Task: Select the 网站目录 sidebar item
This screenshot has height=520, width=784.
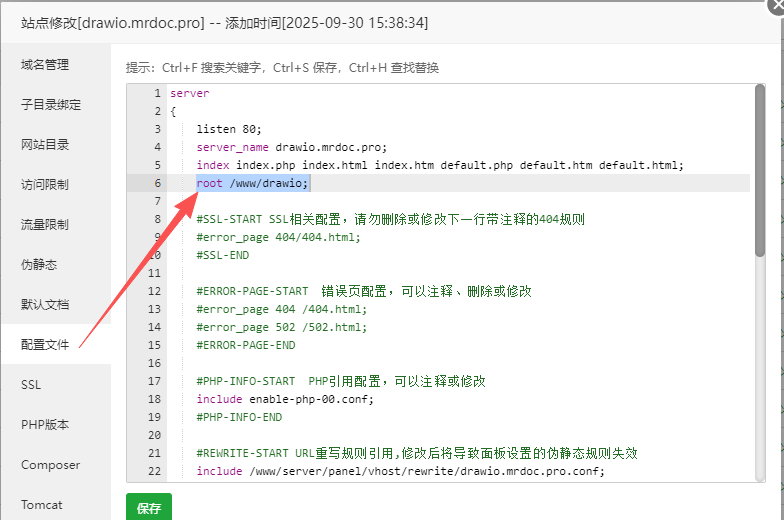Action: (x=45, y=145)
